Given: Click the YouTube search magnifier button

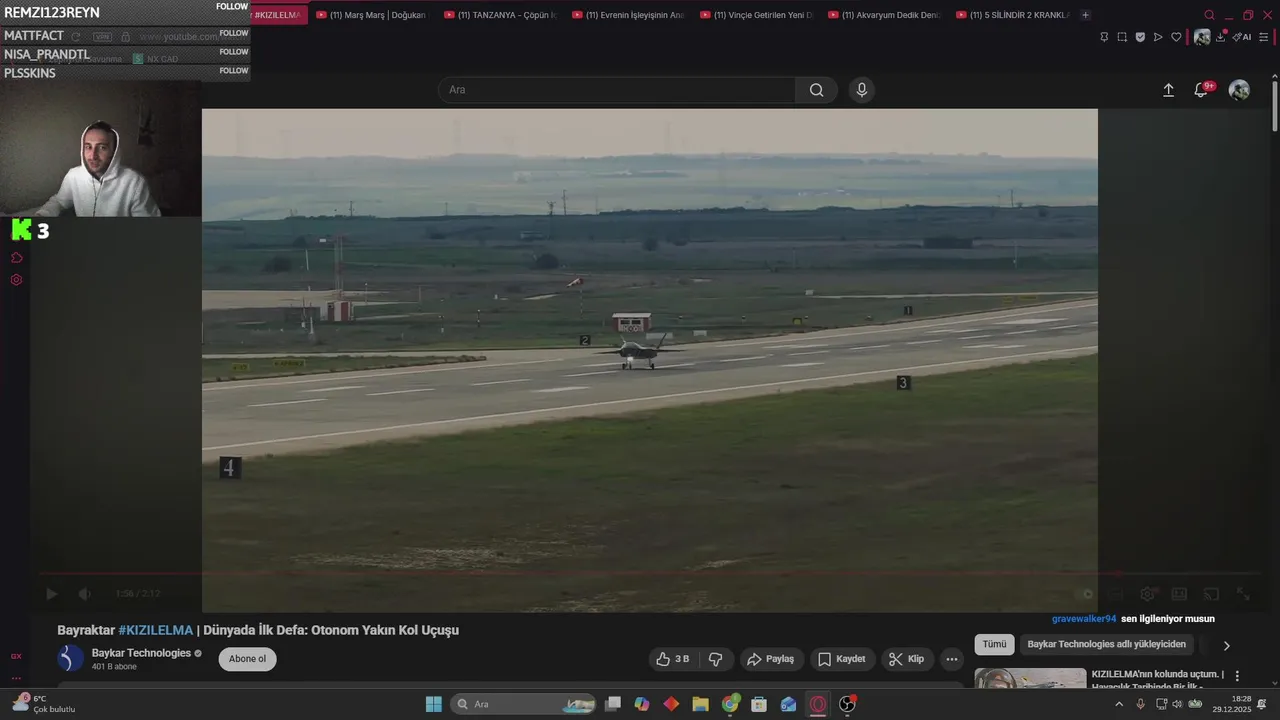Looking at the screenshot, I should (x=817, y=90).
